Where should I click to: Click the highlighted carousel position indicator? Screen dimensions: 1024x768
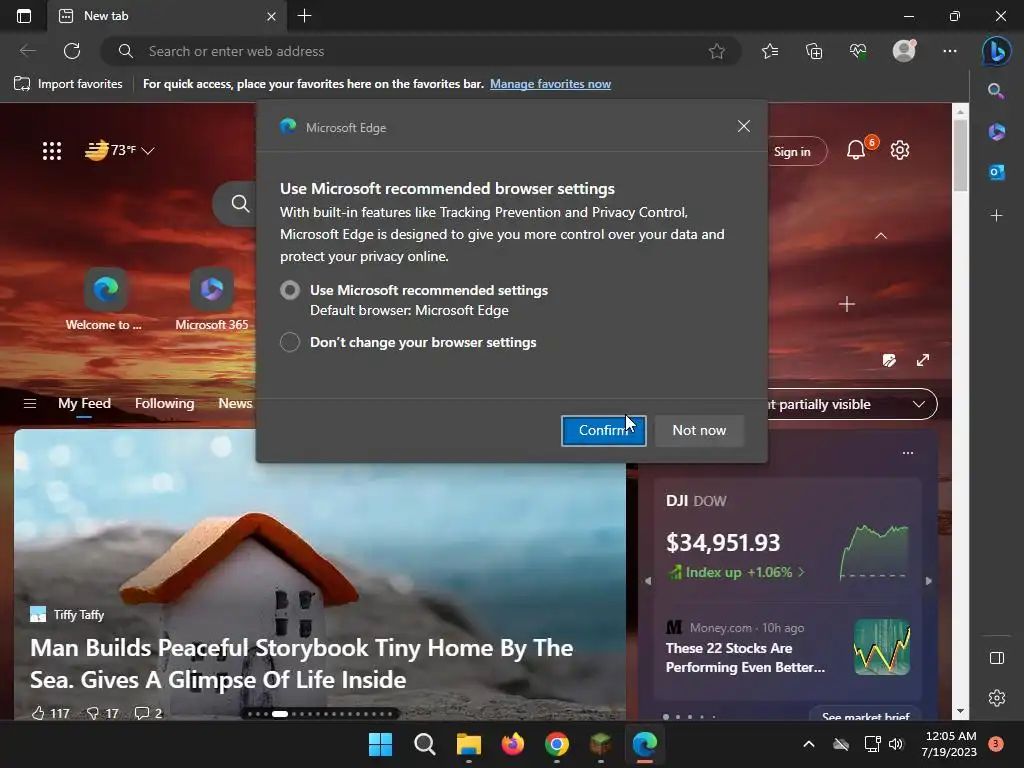(280, 714)
